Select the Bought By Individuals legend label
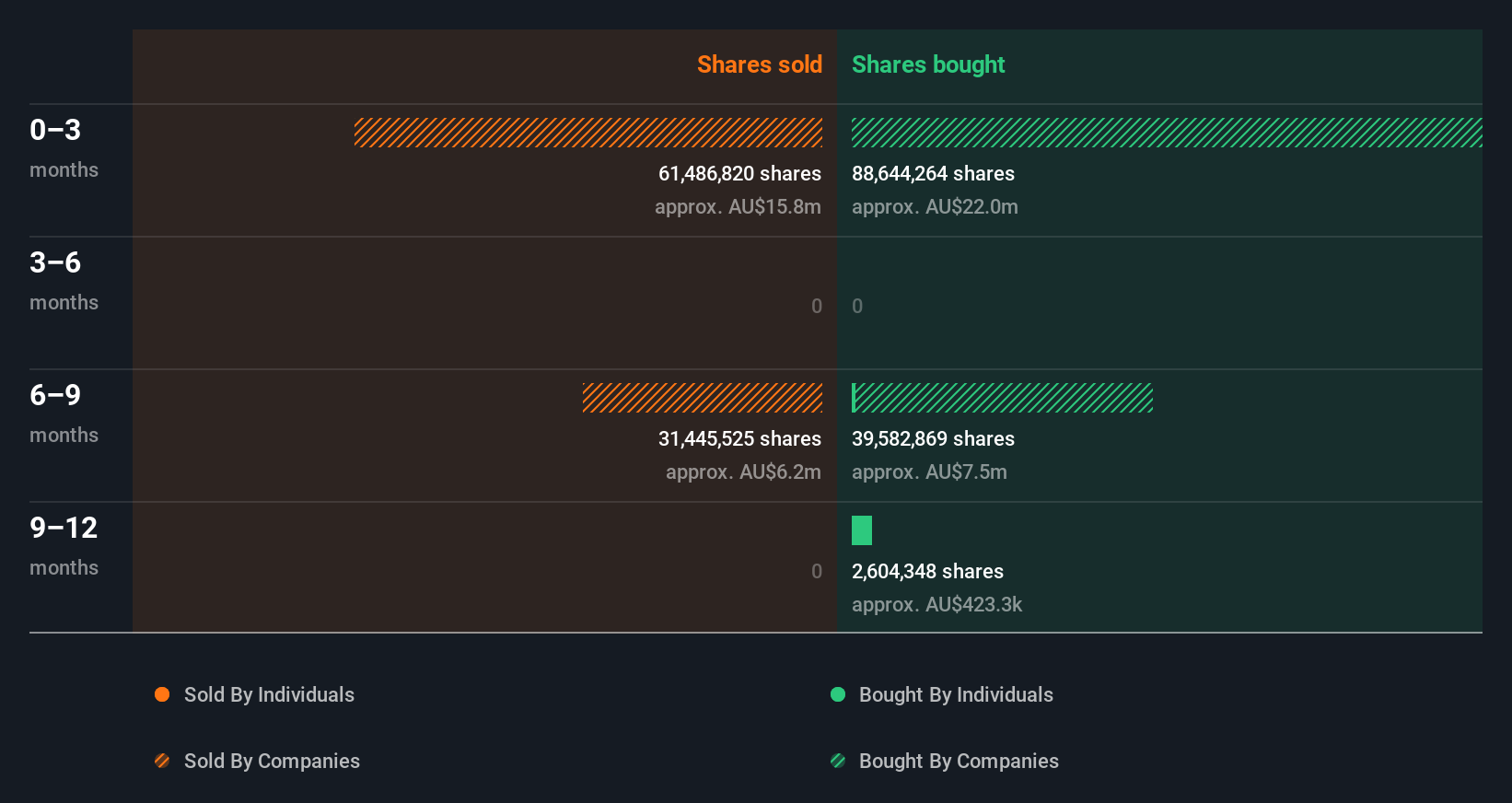 point(956,695)
